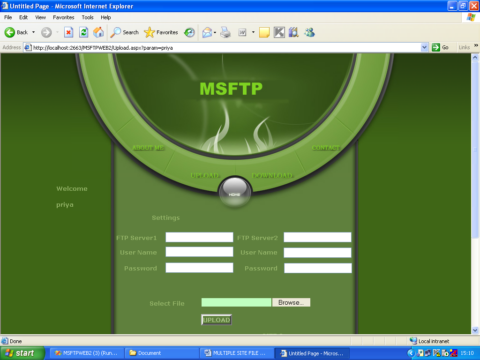Click Untitled Page taskbar item

tap(312, 353)
